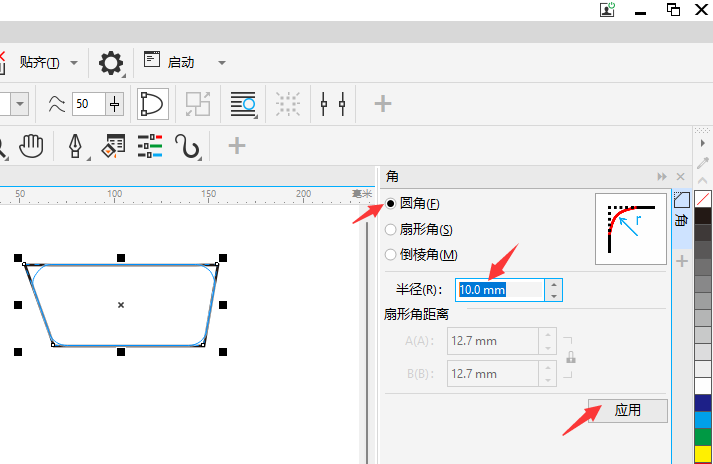
Task: Click the text wrap icon
Action: (243, 104)
